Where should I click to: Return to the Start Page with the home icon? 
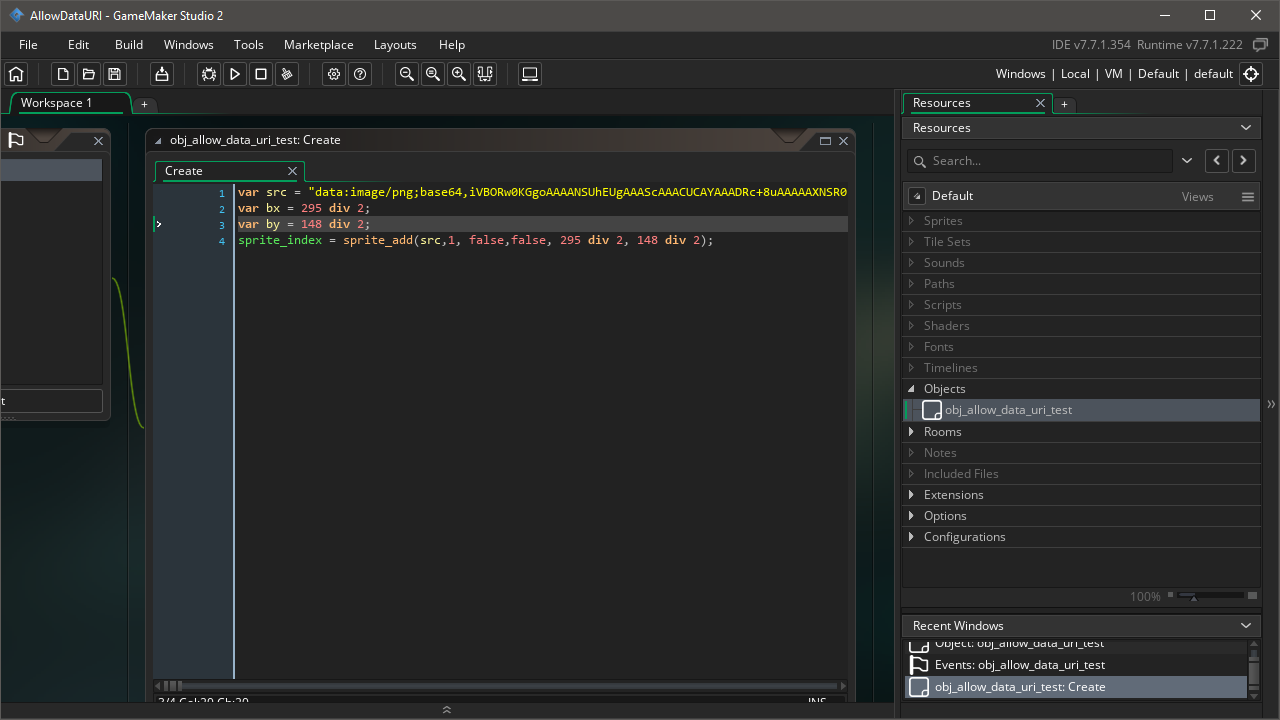coord(16,74)
